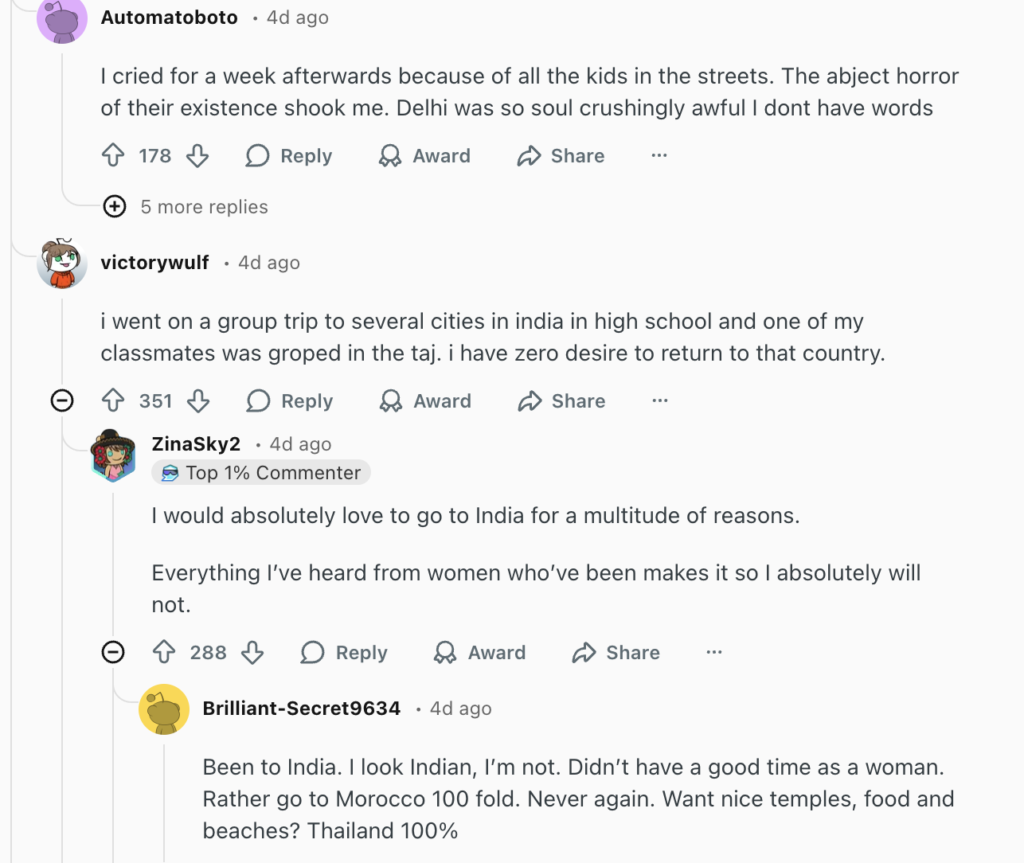Collapse victorywulf's comment thread

pos(62,401)
